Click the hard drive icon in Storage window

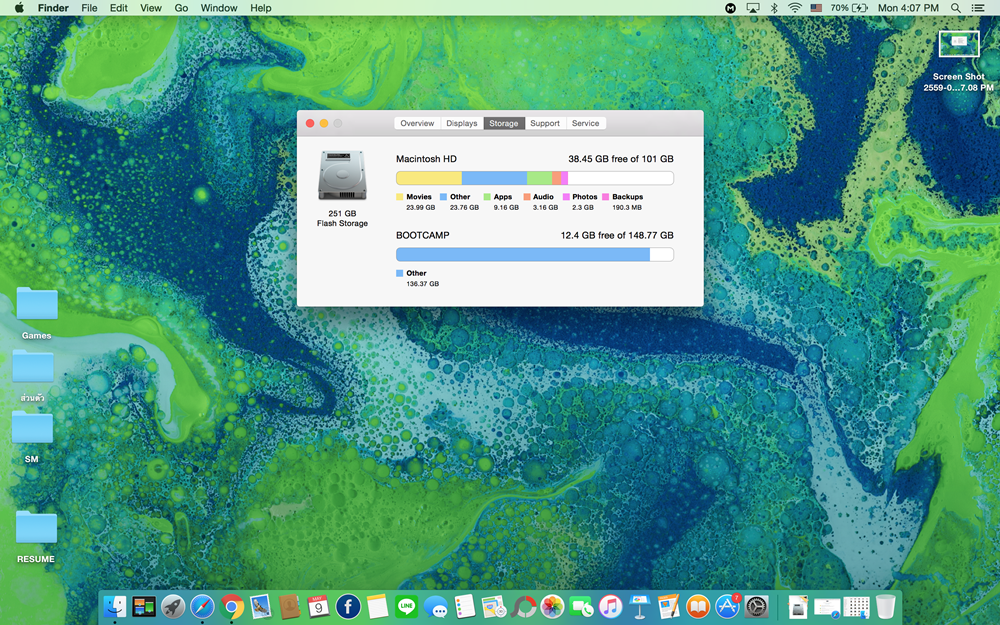pos(342,175)
